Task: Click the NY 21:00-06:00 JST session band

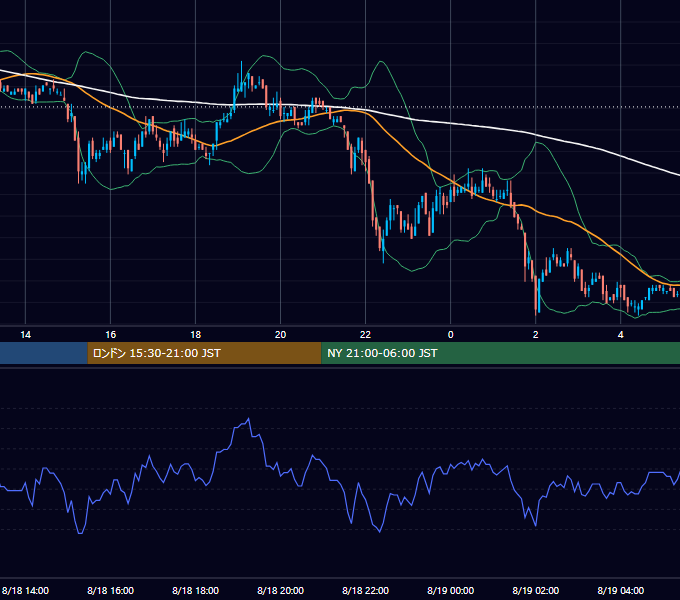Action: tap(500, 353)
